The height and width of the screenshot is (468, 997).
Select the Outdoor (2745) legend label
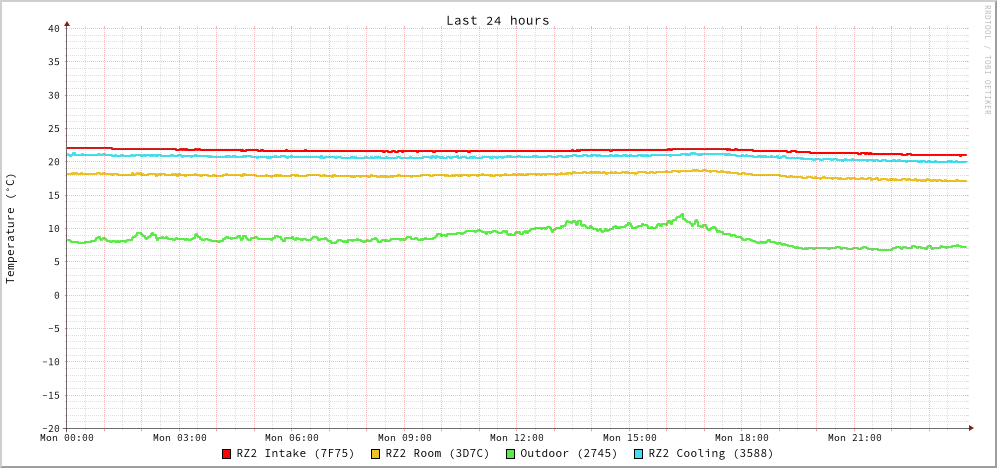click(568, 454)
